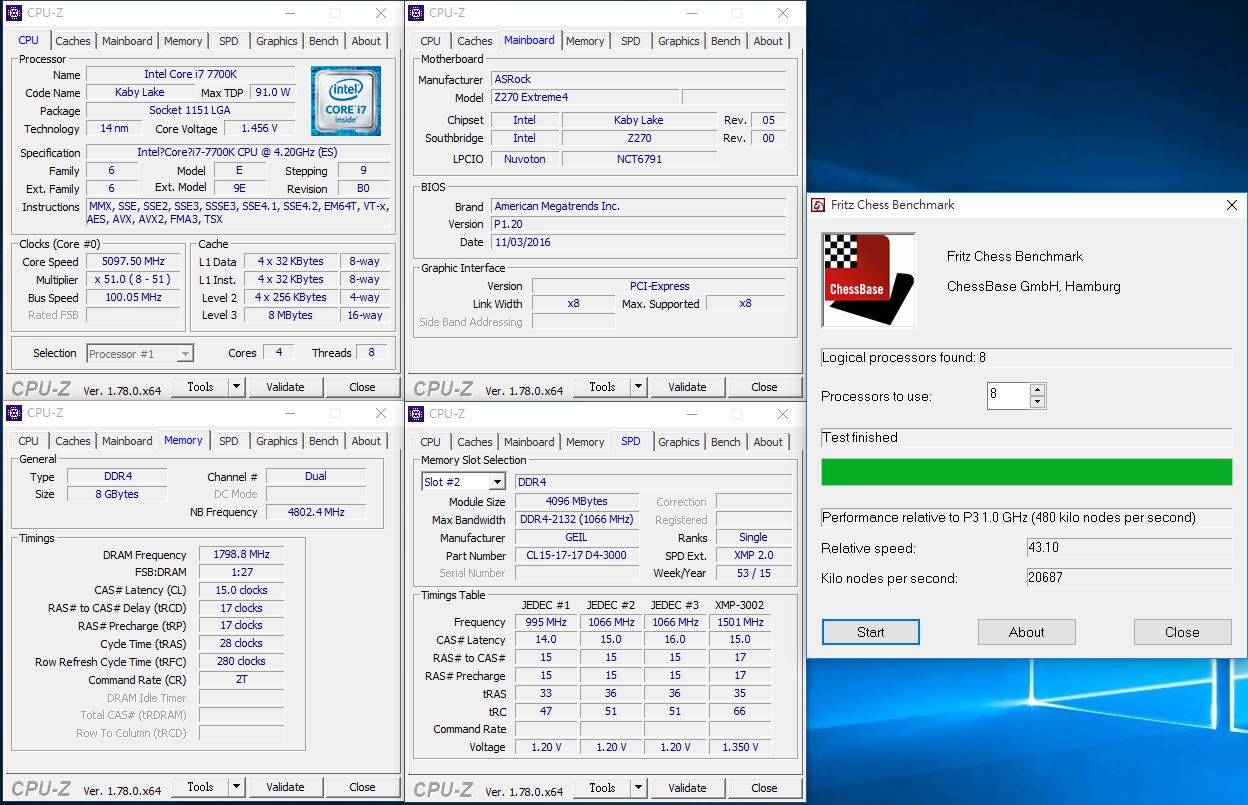The image size is (1248, 805).
Task: Click Close button in the Processor window
Action: [x=362, y=387]
